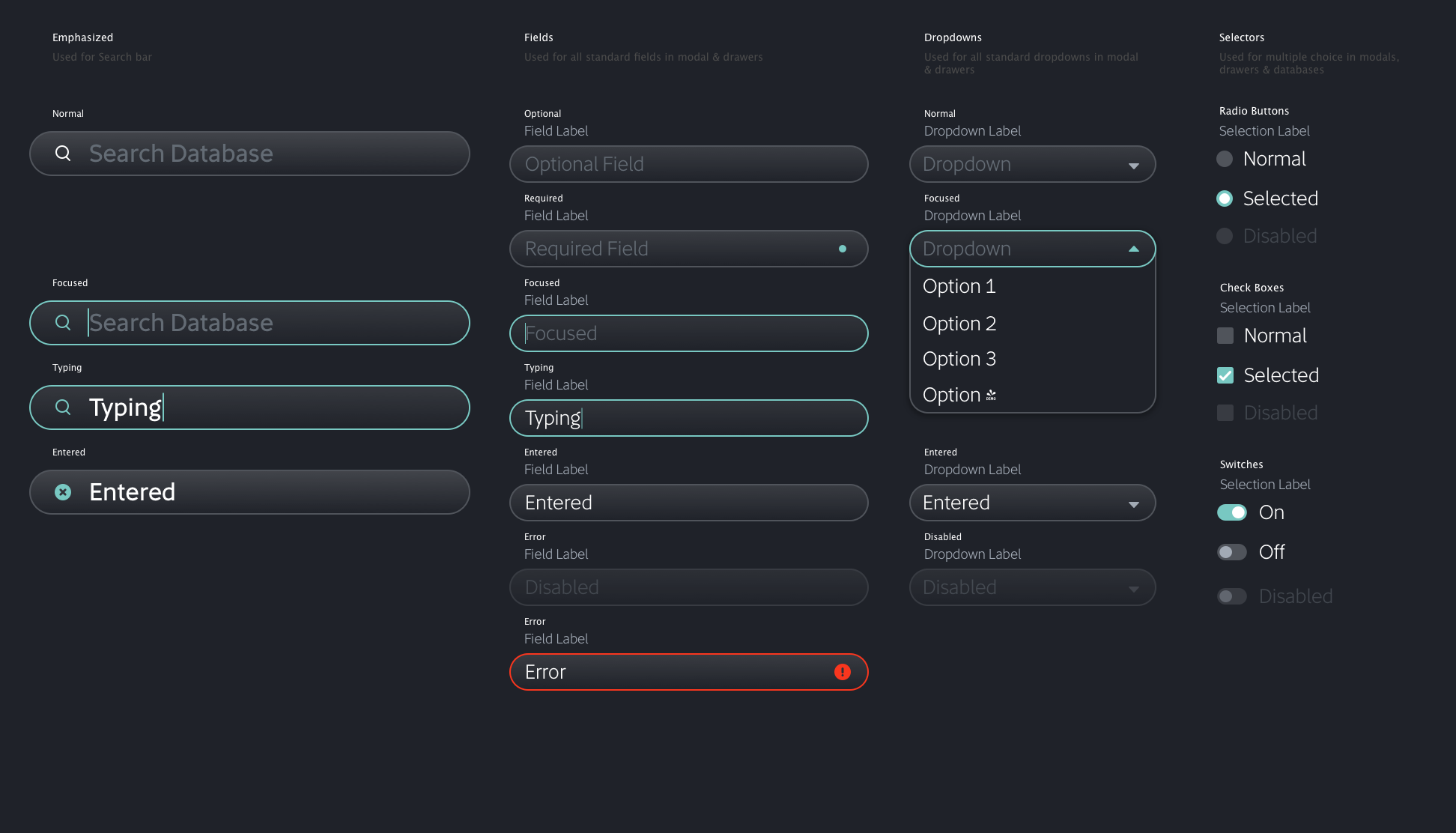The image size is (1456, 833).
Task: Expand the Entered dropdown
Action: coord(1133,504)
